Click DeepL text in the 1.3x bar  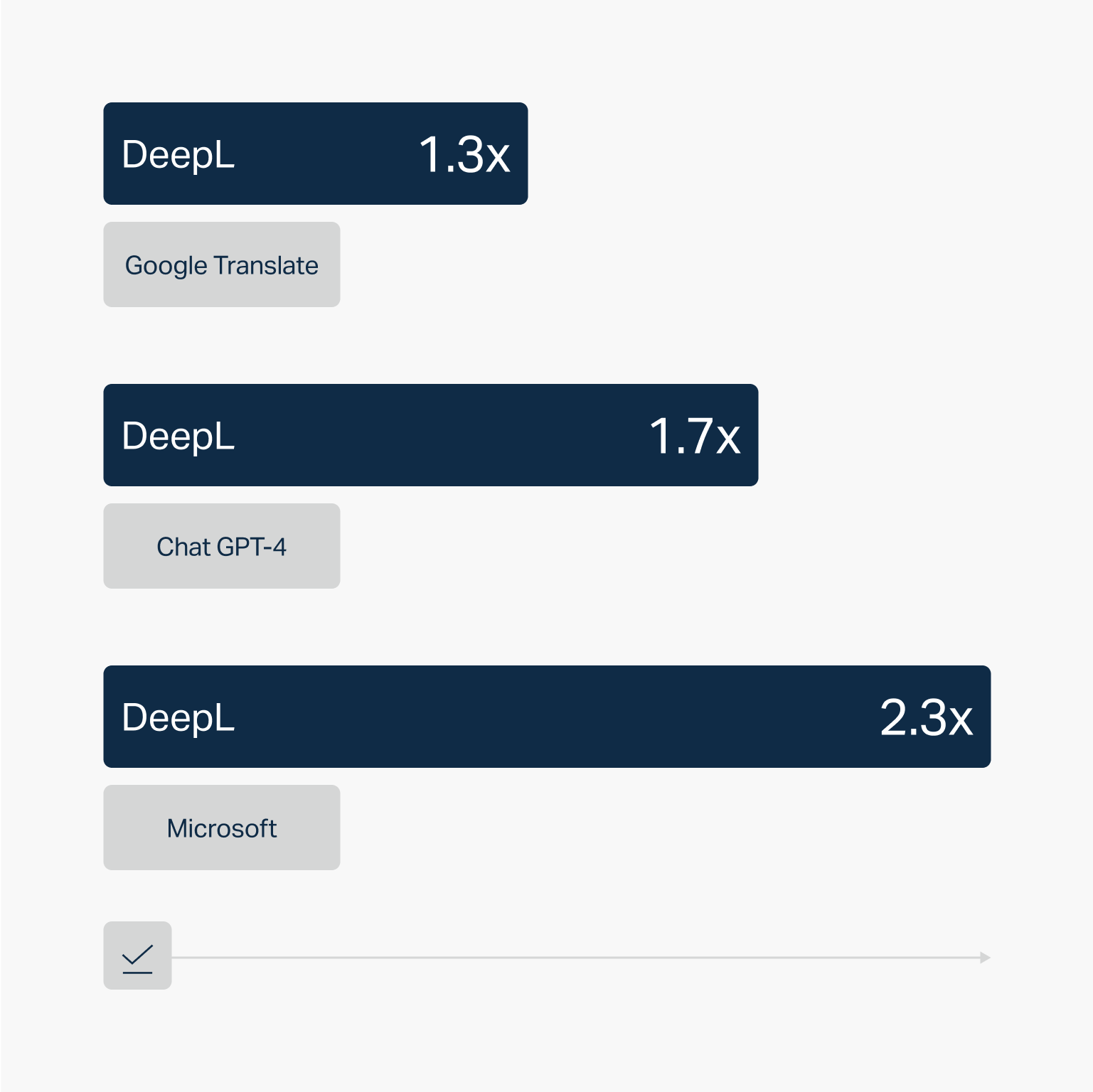click(178, 154)
